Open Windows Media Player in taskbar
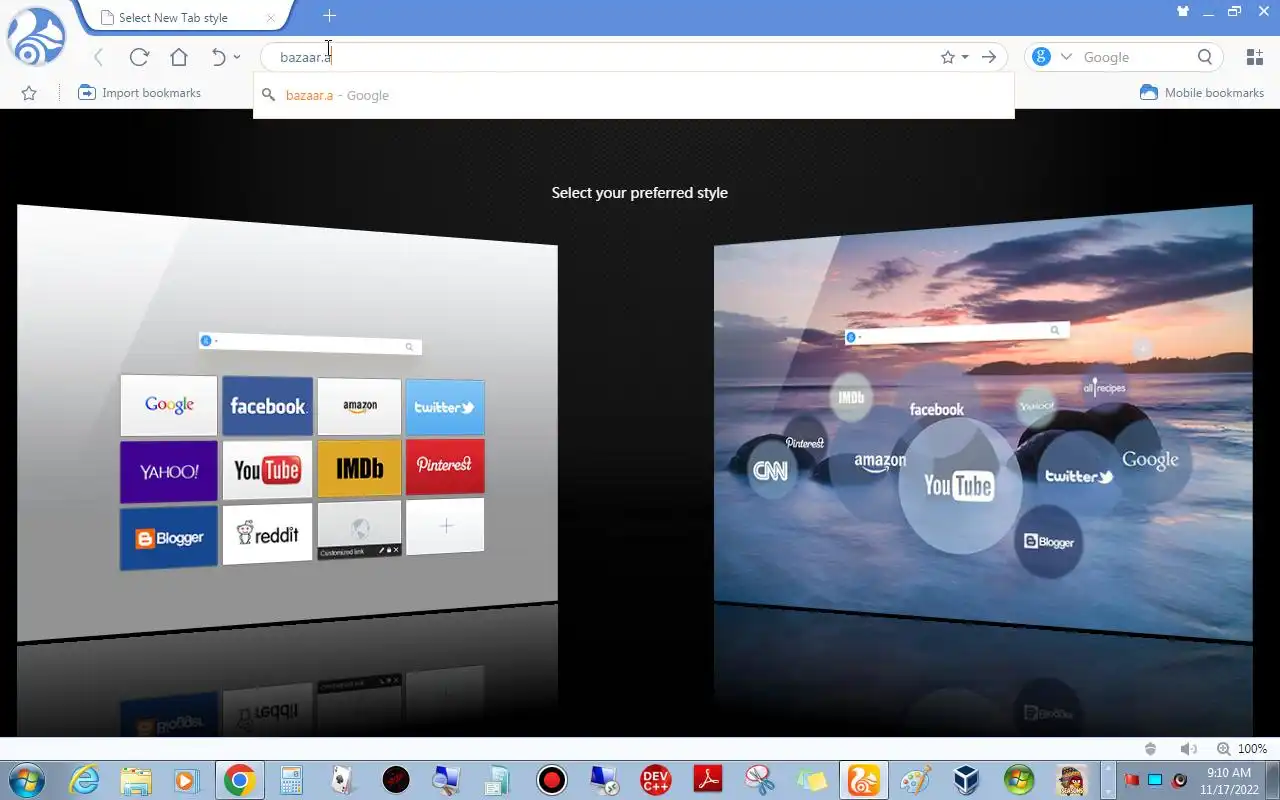This screenshot has height=800, width=1280. tap(187, 780)
